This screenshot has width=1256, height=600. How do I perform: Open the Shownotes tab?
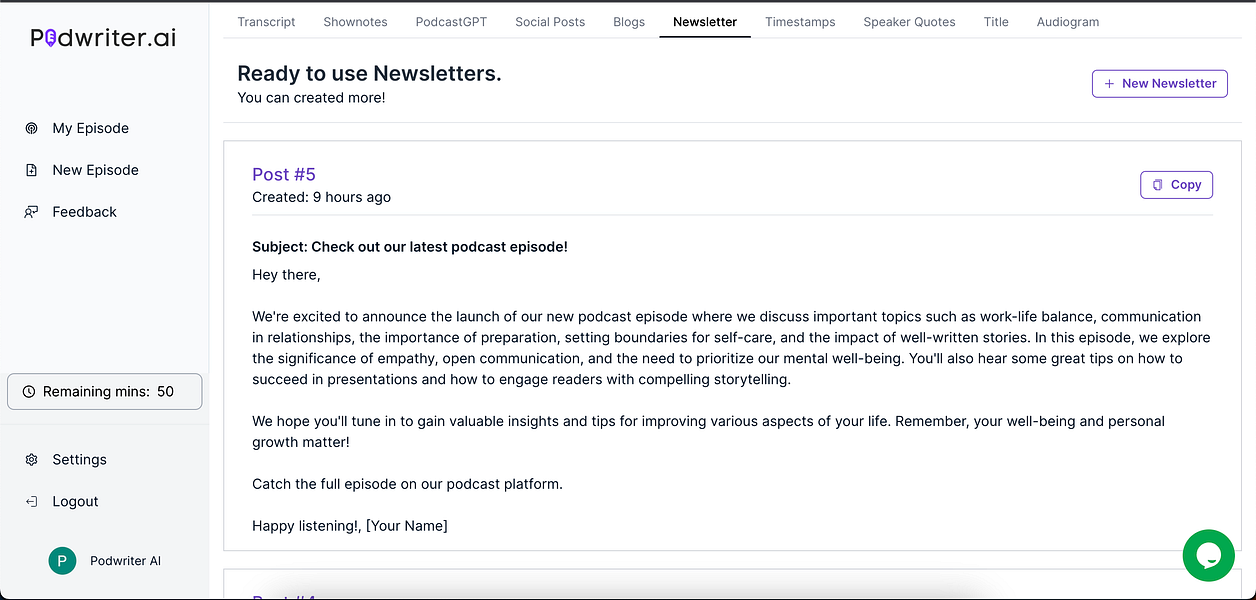(355, 21)
